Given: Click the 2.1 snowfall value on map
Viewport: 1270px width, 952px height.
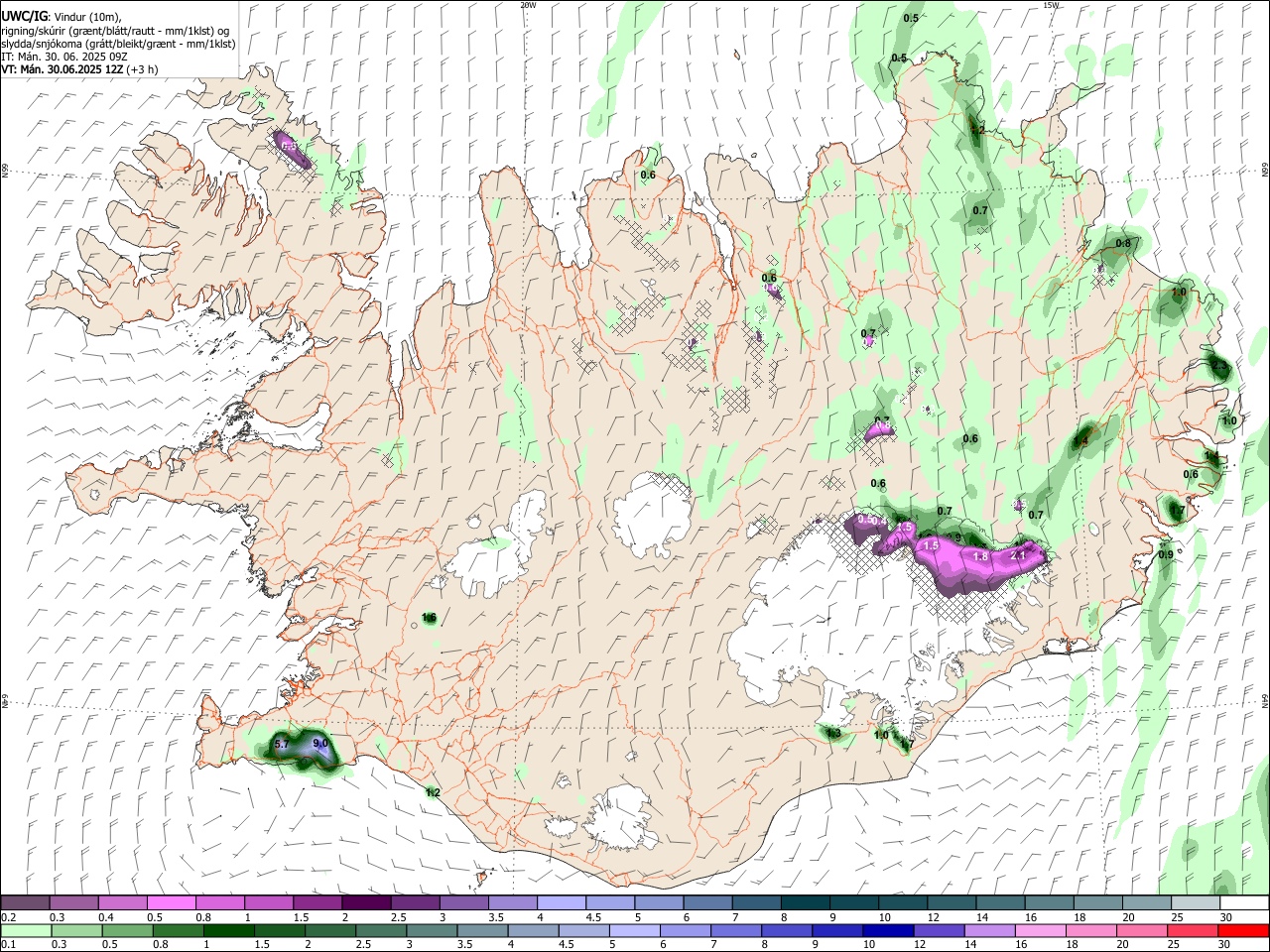Looking at the screenshot, I should point(1017,556).
